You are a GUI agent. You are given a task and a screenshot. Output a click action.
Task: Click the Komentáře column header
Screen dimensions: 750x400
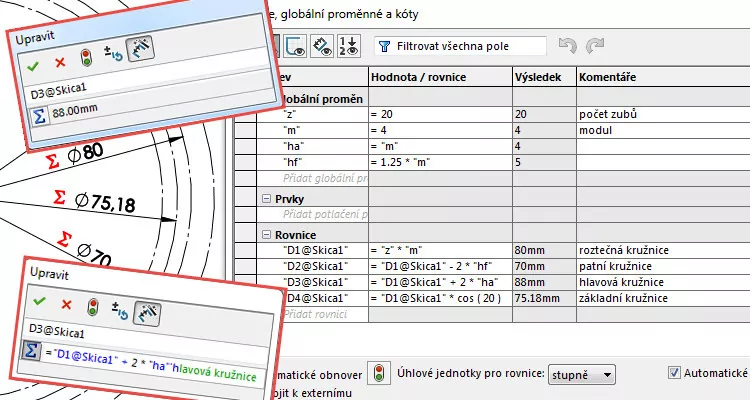pos(663,77)
